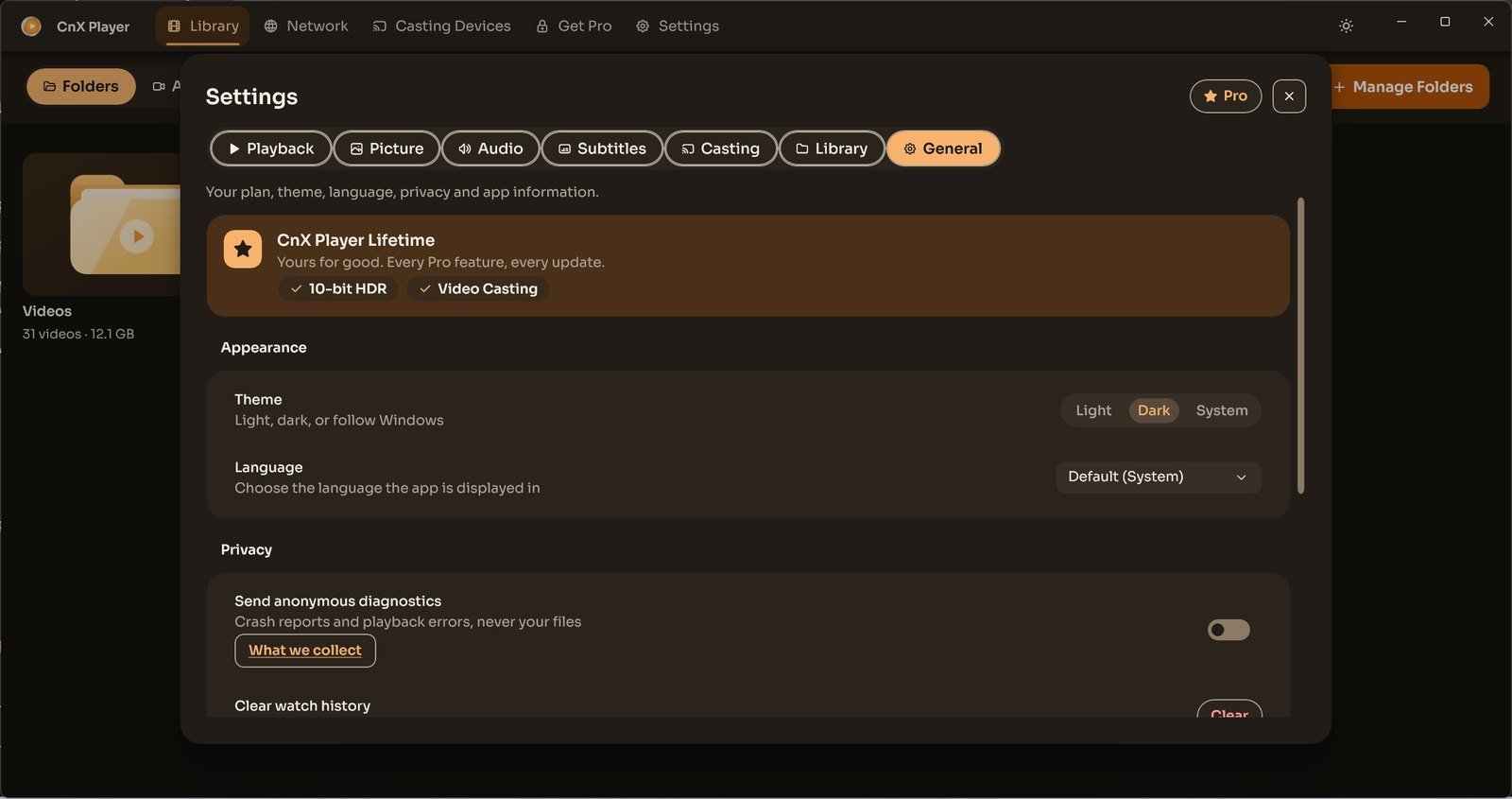Image resolution: width=1512 pixels, height=799 pixels.
Task: Close the Settings dialog with X
Action: click(1289, 96)
